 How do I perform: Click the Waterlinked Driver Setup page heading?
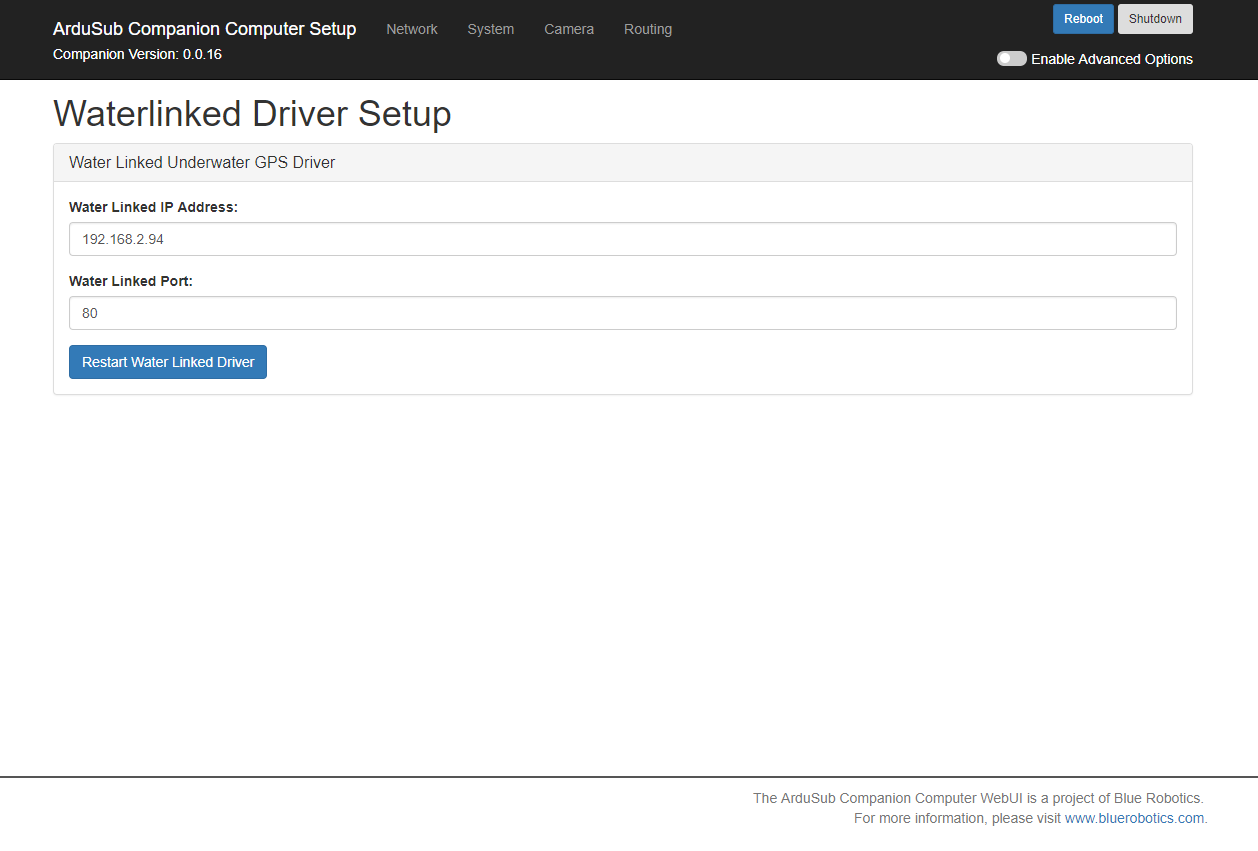tap(252, 114)
